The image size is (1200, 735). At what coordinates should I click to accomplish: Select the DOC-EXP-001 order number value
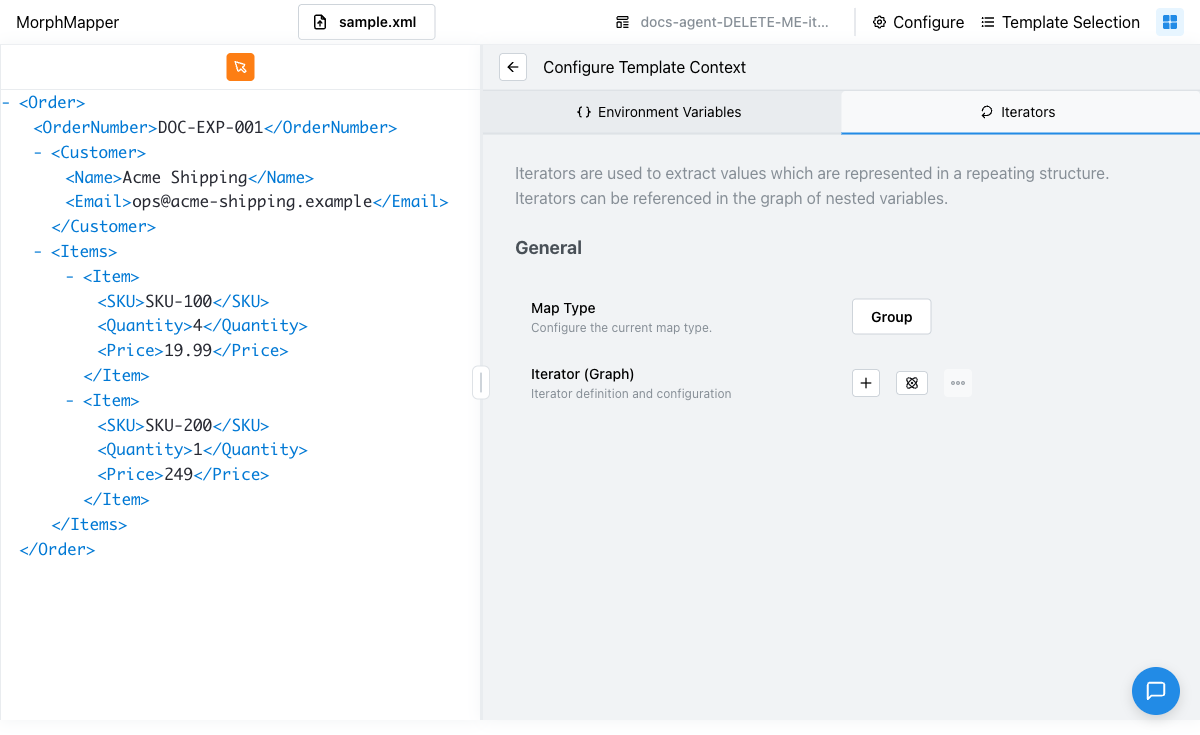[x=210, y=128]
